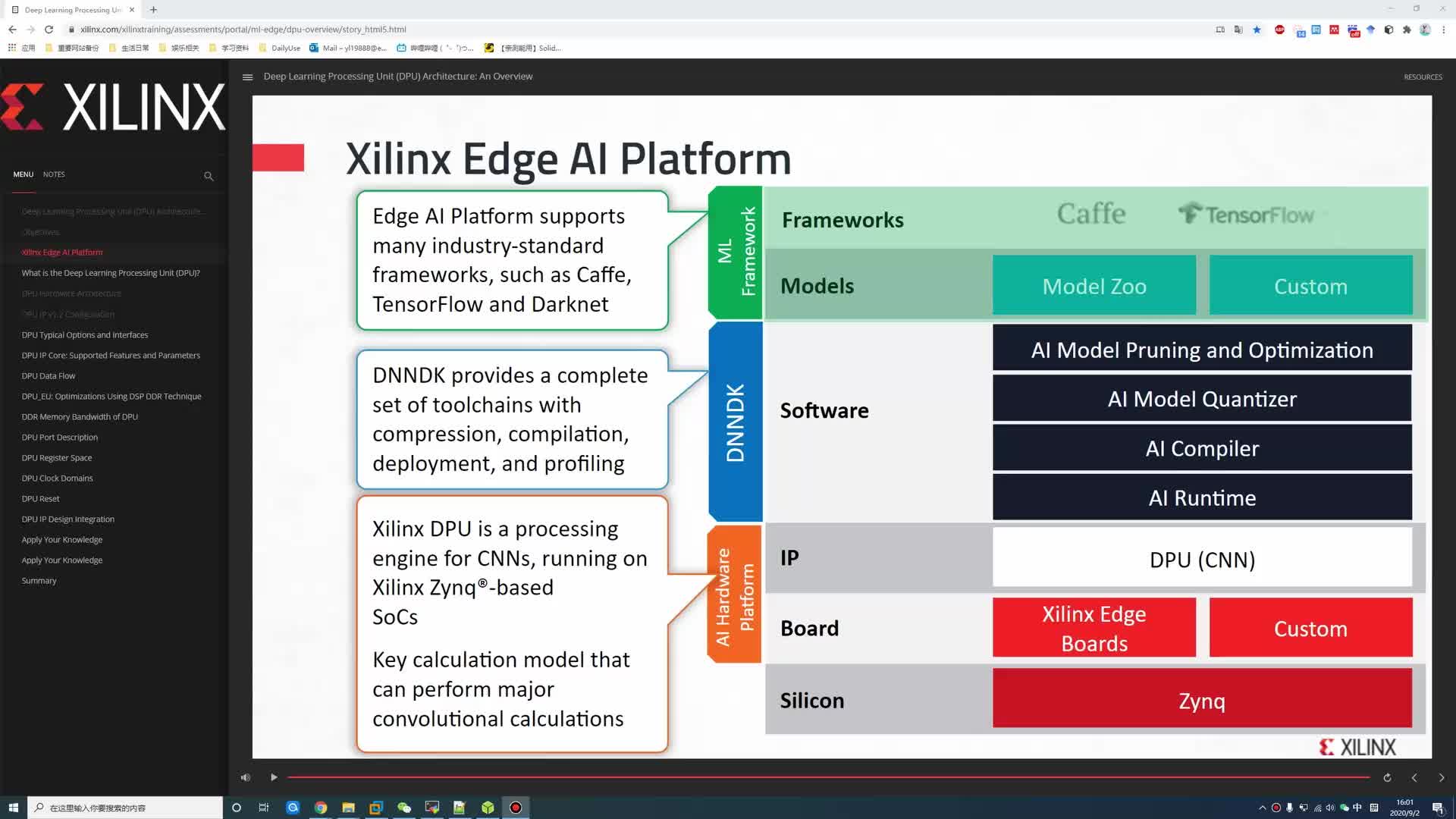Viewport: 1456px width, 819px height.
Task: Open Chrome from the taskbar
Action: pyautogui.click(x=321, y=808)
